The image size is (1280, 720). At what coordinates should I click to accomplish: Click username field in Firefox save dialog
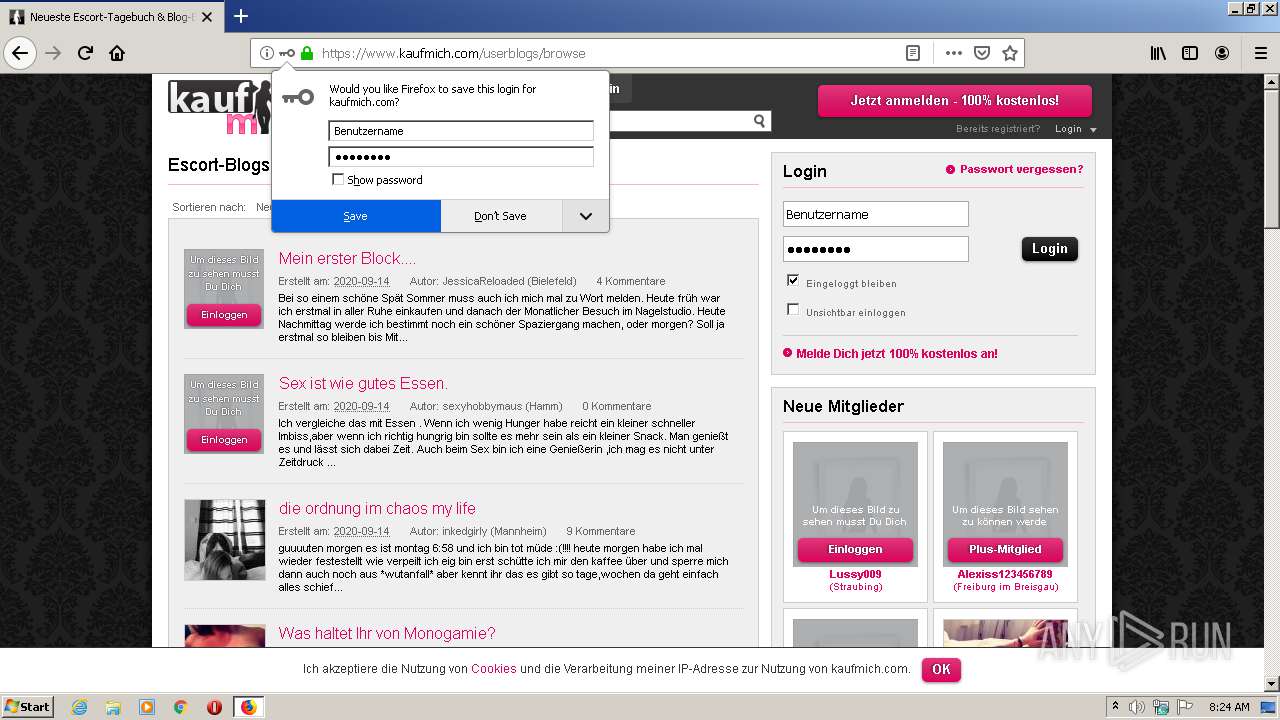tap(461, 131)
